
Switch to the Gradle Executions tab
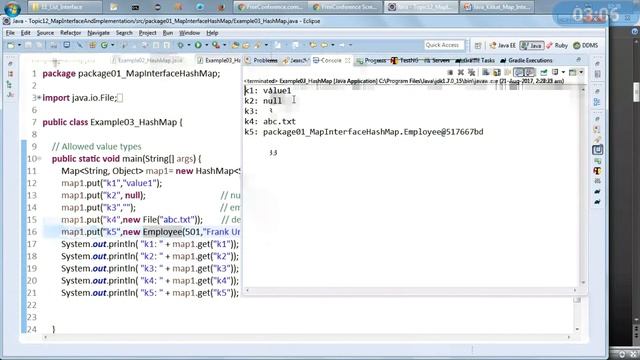click(526, 60)
